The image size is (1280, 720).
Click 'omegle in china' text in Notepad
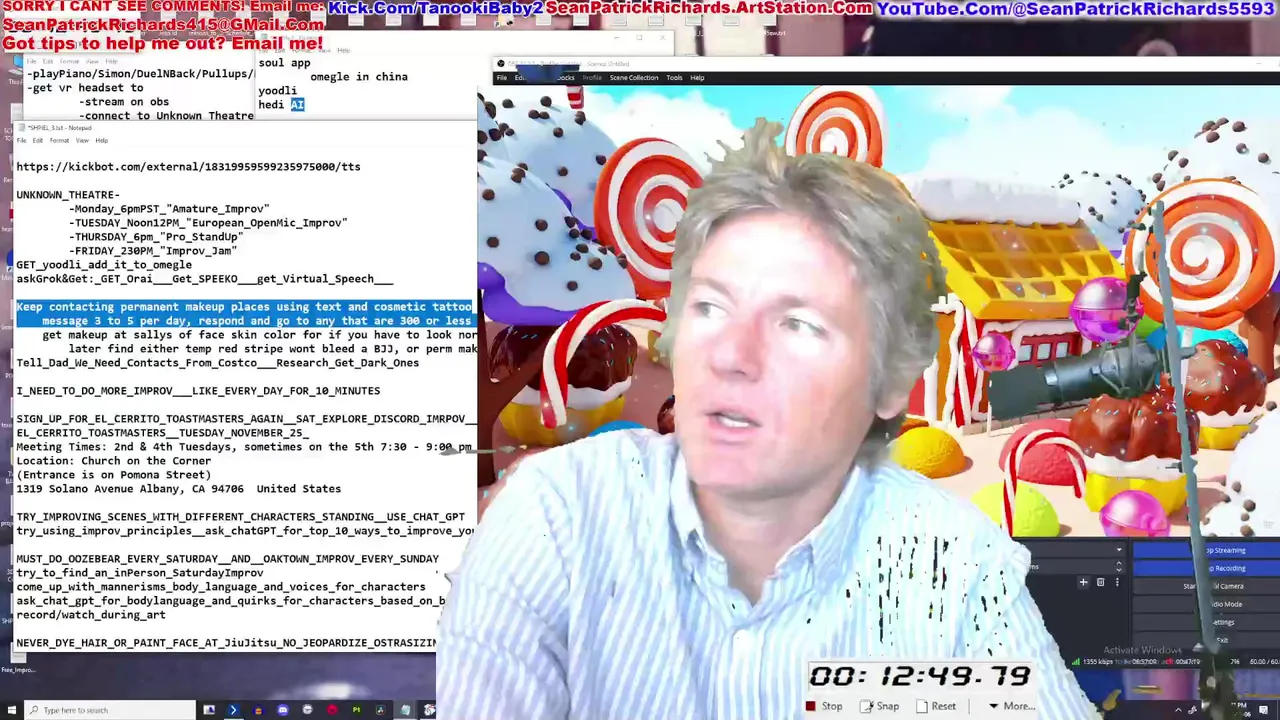(x=359, y=77)
